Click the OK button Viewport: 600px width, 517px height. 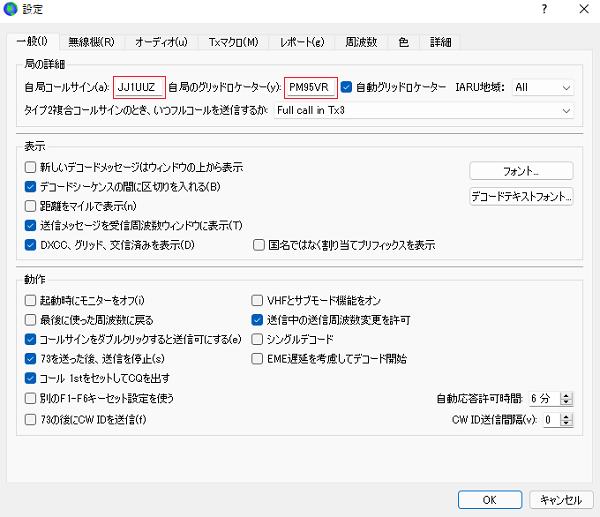click(x=489, y=498)
